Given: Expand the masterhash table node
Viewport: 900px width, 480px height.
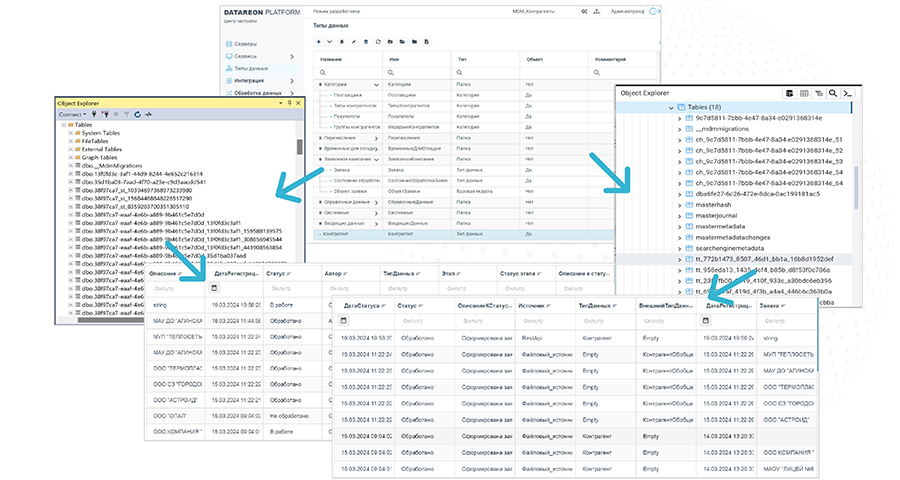Looking at the screenshot, I should point(679,203).
